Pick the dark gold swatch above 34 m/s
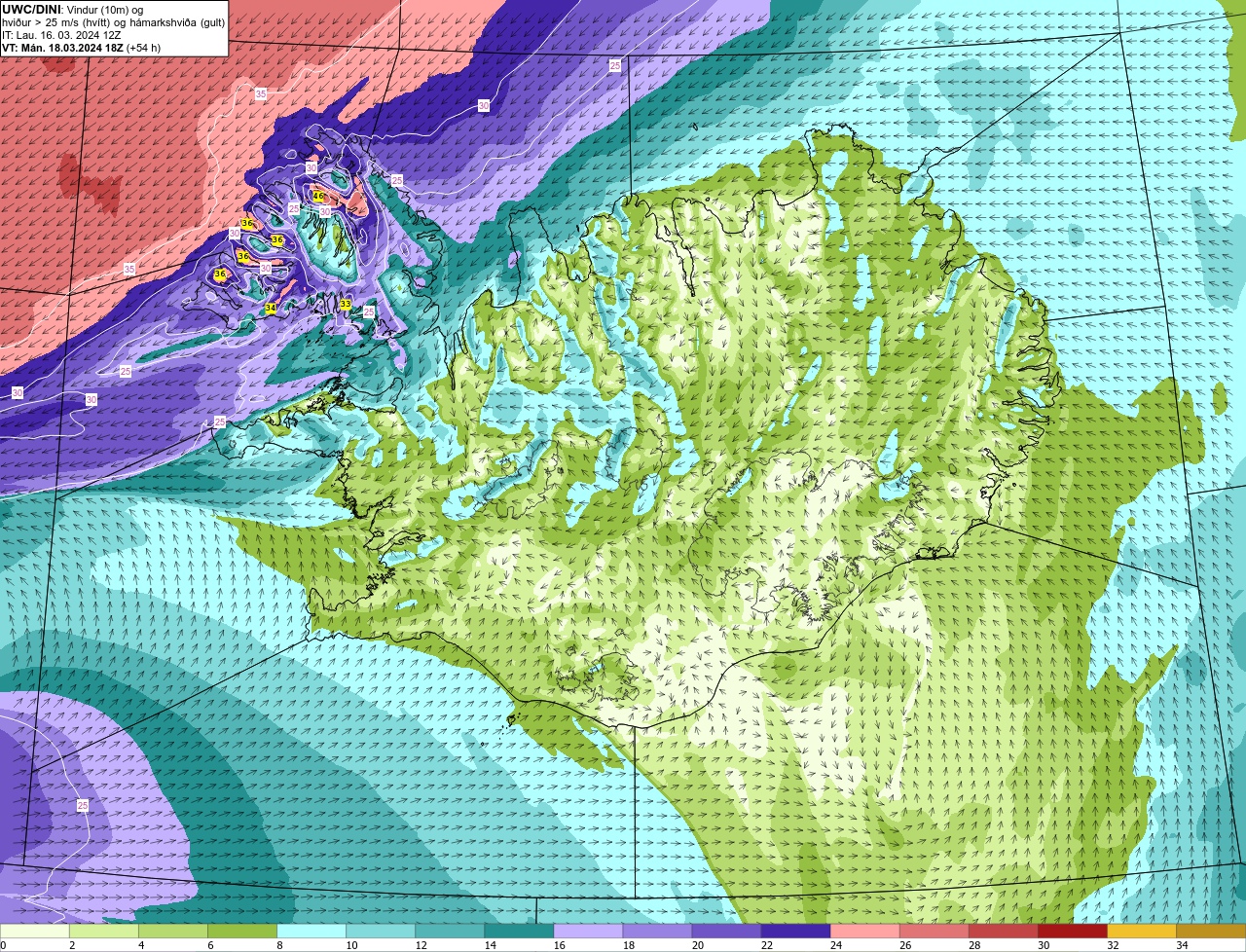1246x952 pixels. [x=1211, y=932]
